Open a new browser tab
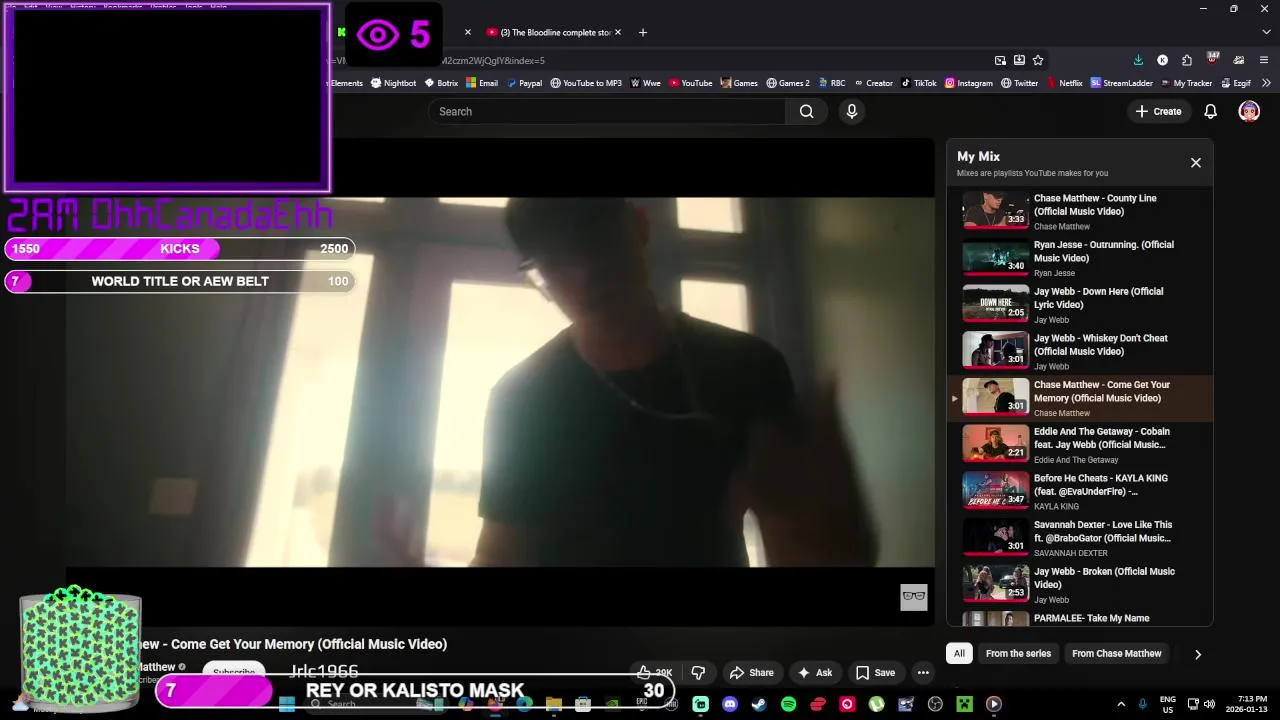The height and width of the screenshot is (720, 1280). [x=643, y=32]
